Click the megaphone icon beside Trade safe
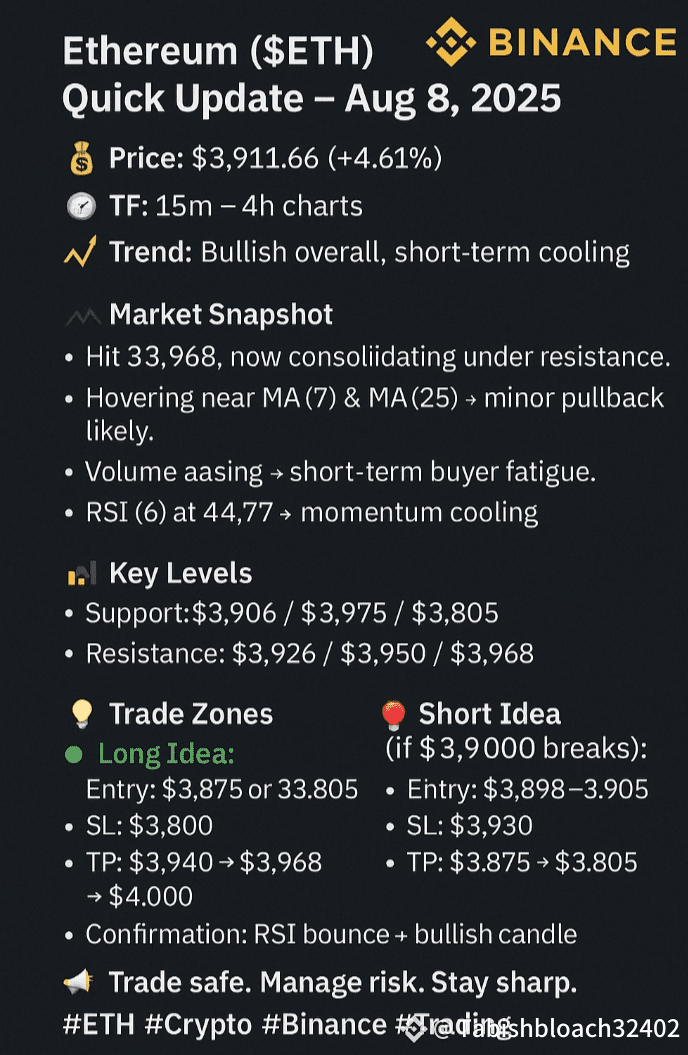Screen dimensions: 688x1055 78,983
